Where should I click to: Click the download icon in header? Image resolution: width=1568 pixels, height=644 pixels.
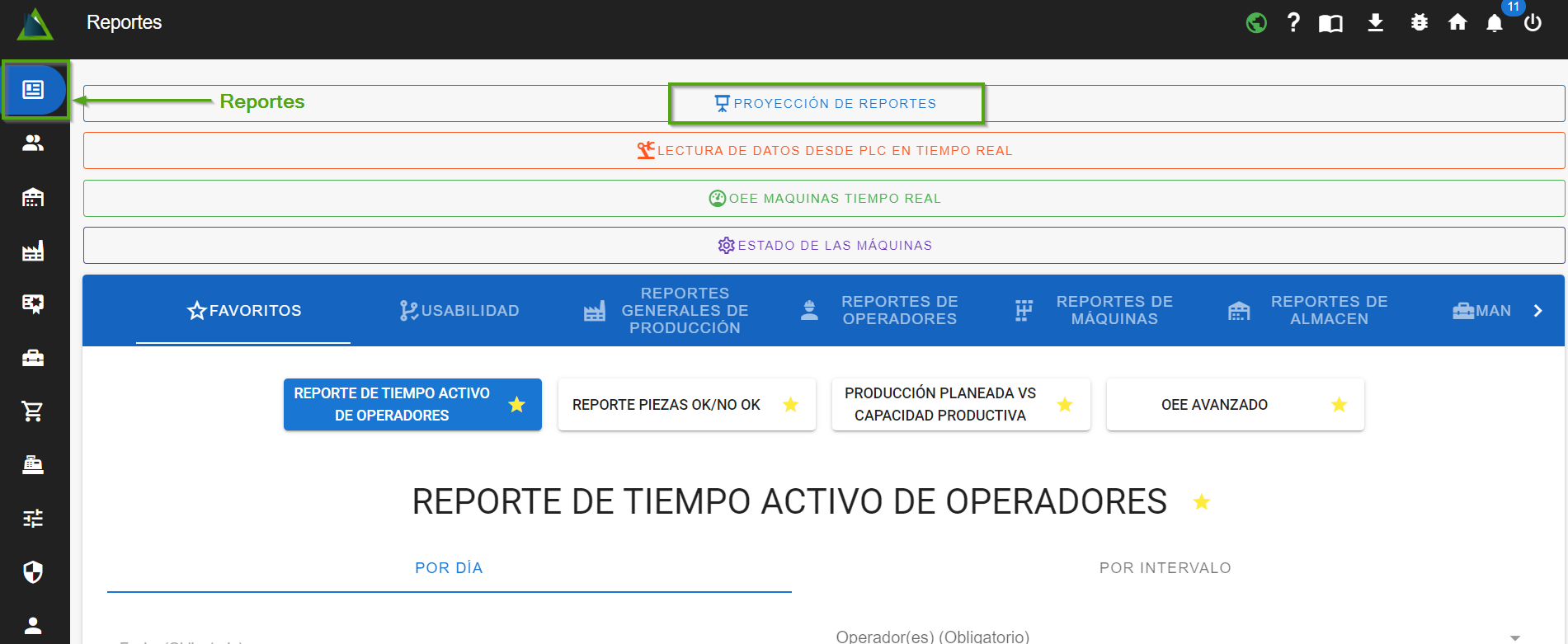point(1375,23)
